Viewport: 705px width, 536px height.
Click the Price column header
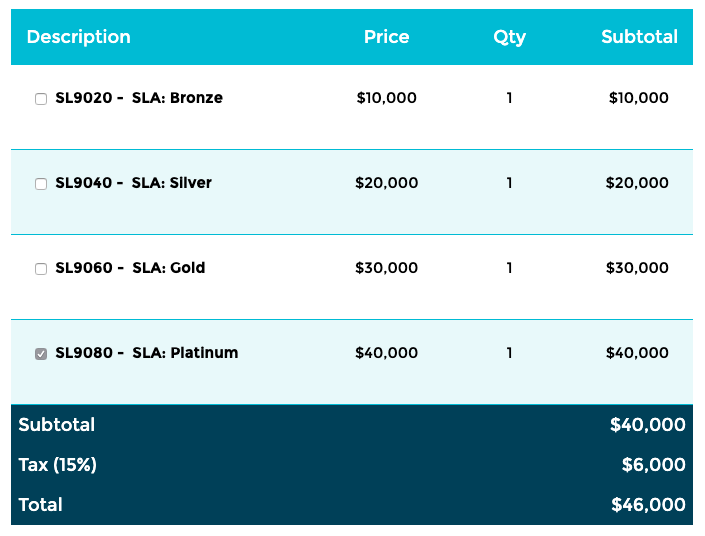[x=386, y=37]
